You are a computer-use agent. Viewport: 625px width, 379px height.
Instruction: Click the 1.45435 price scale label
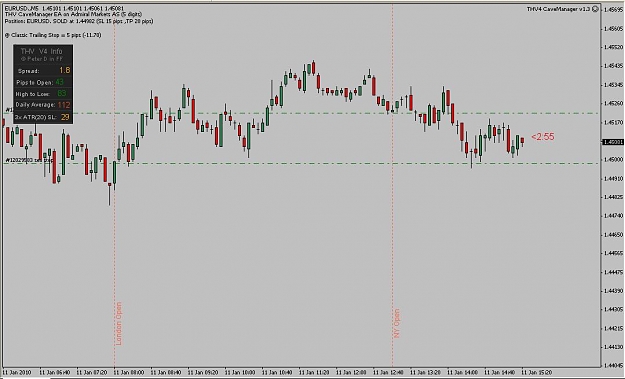pyautogui.click(x=613, y=66)
